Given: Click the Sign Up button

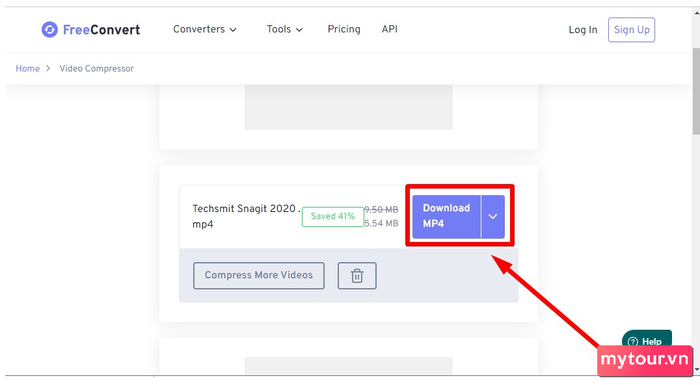Looking at the screenshot, I should point(631,30).
